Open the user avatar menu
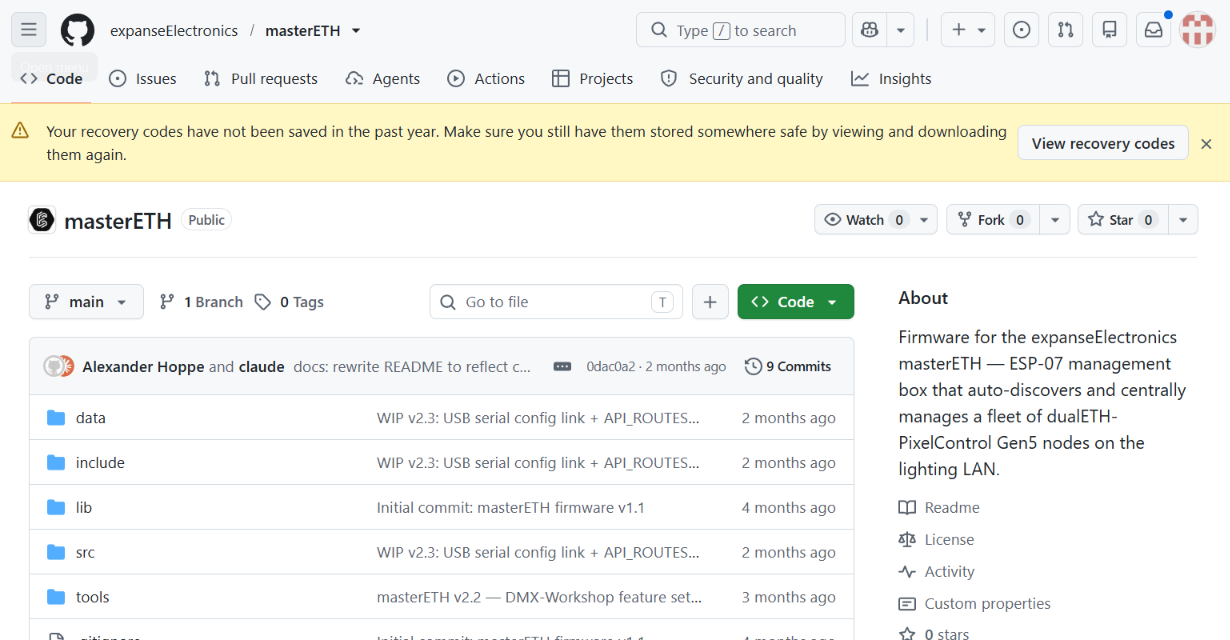The image size is (1230, 640). pyautogui.click(x=1197, y=30)
